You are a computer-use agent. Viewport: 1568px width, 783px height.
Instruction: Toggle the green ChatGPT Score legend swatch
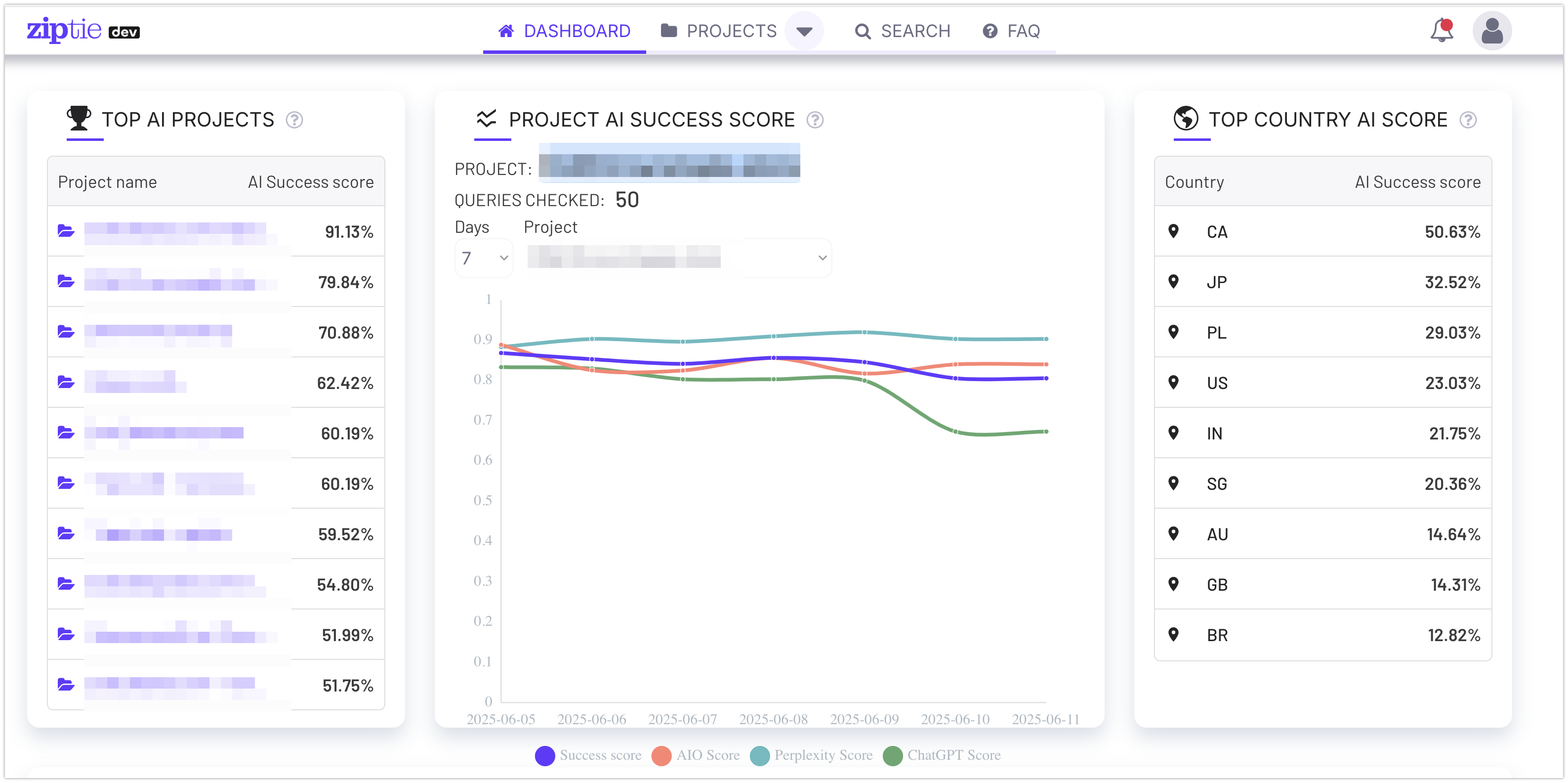coord(892,756)
